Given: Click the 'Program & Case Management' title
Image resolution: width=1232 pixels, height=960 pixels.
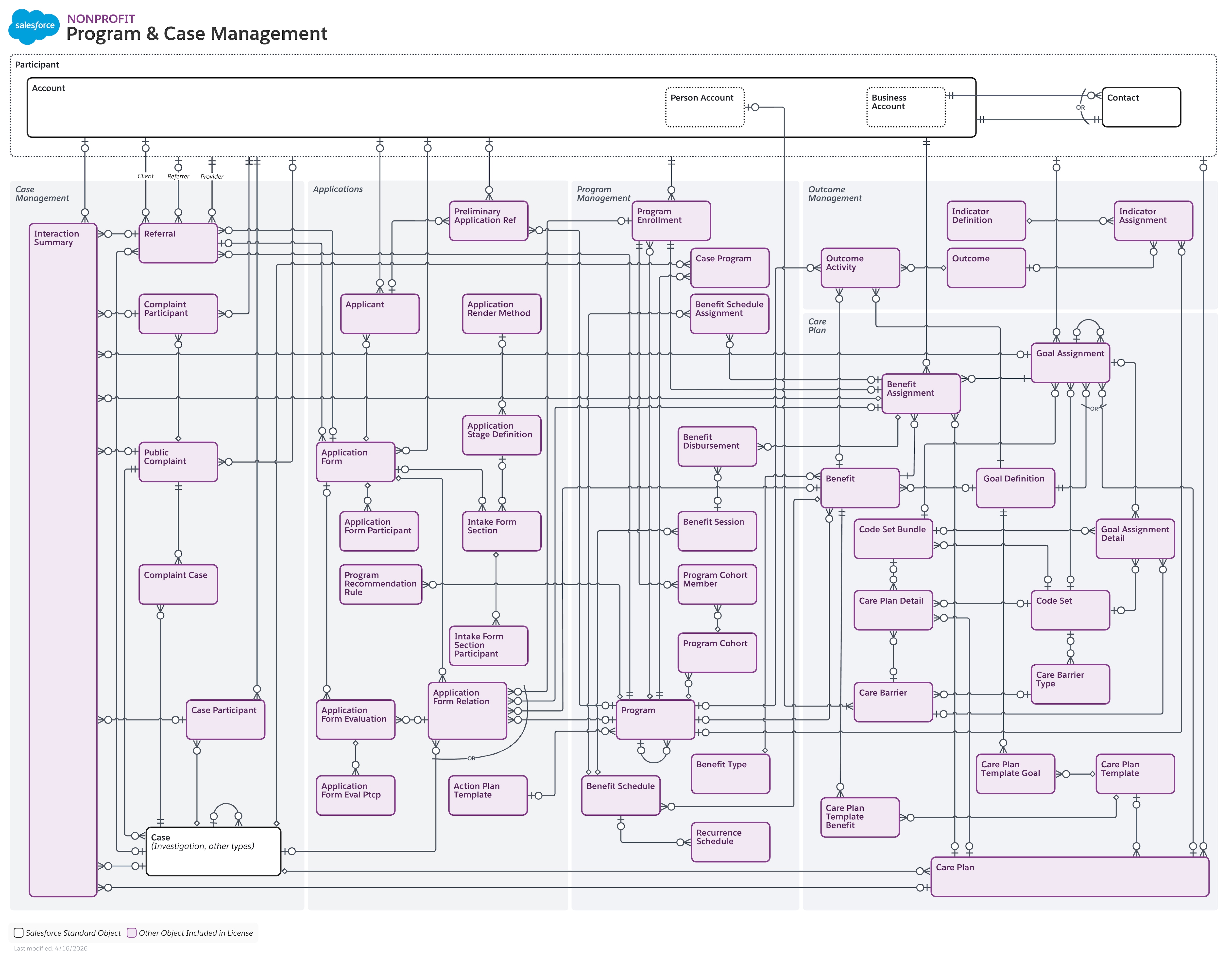Looking at the screenshot, I should pyautogui.click(x=196, y=34).
